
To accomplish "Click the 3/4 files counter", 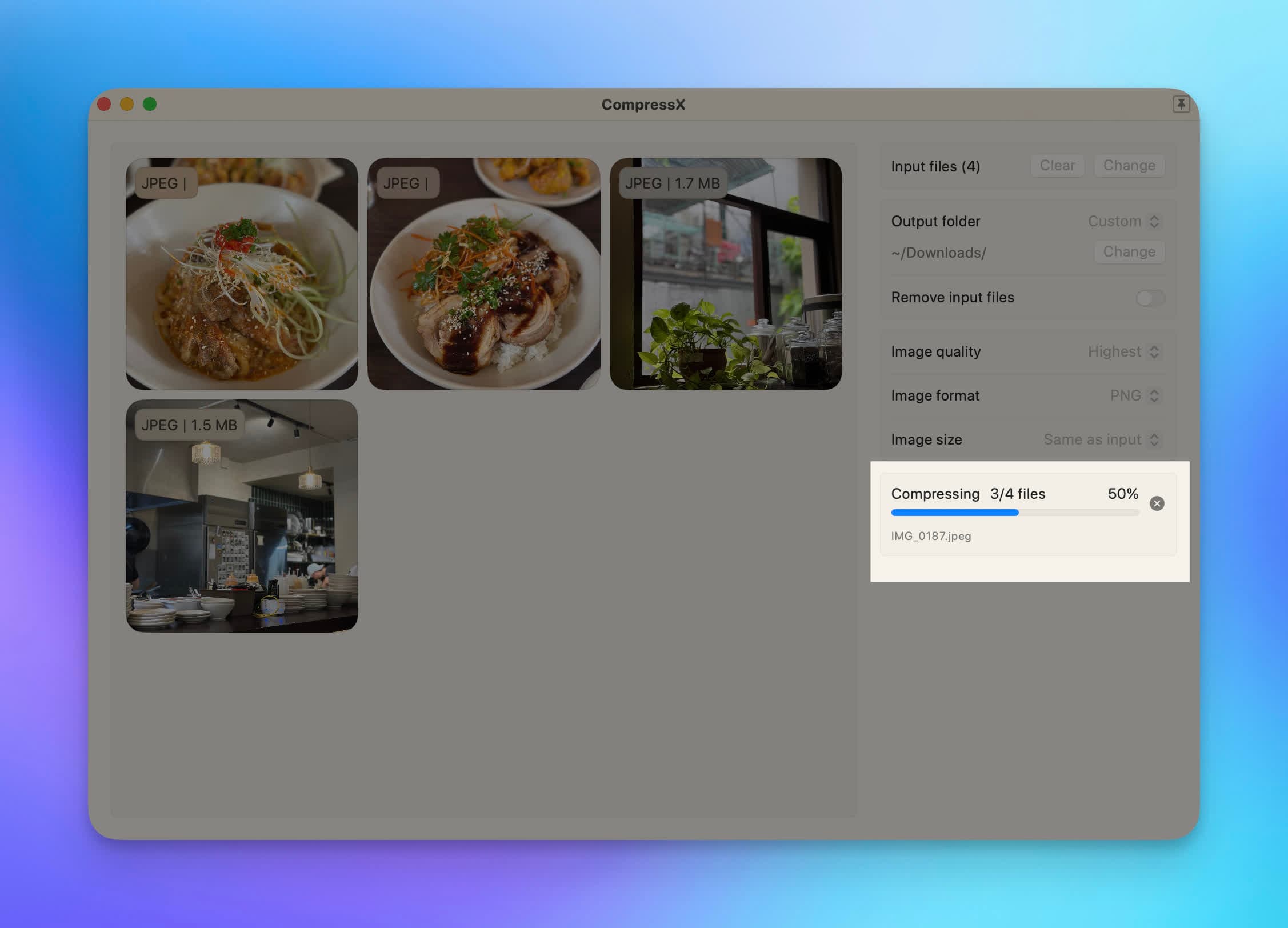I will pyautogui.click(x=1018, y=494).
